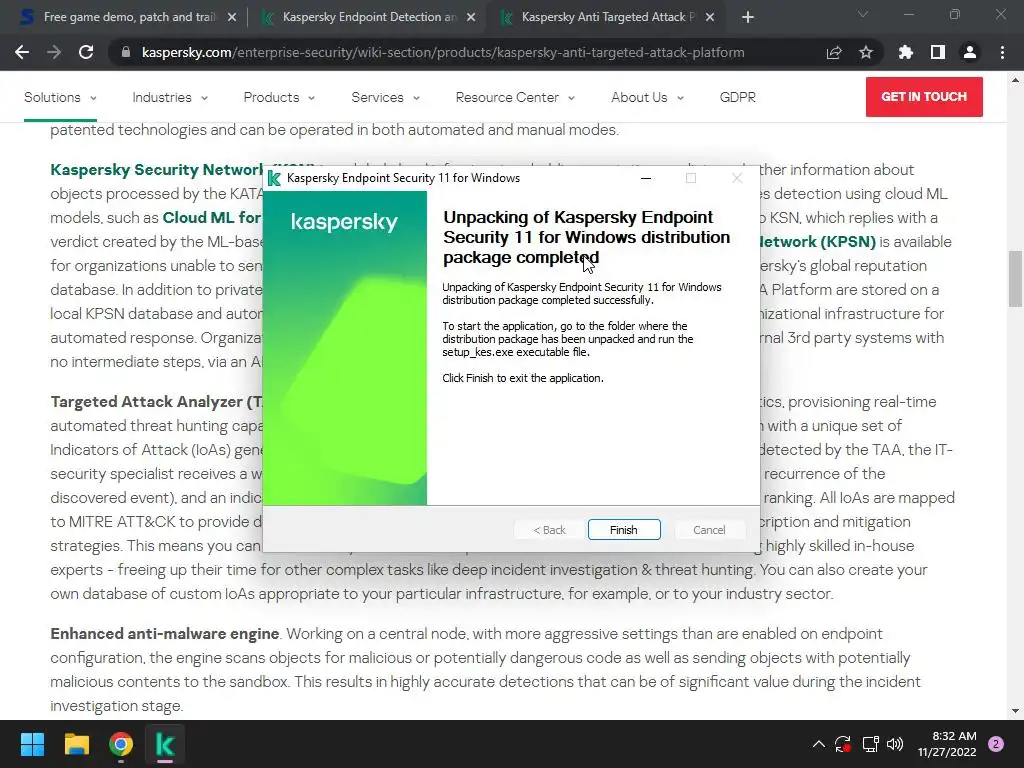Go back in Chrome browser history

[x=22, y=52]
